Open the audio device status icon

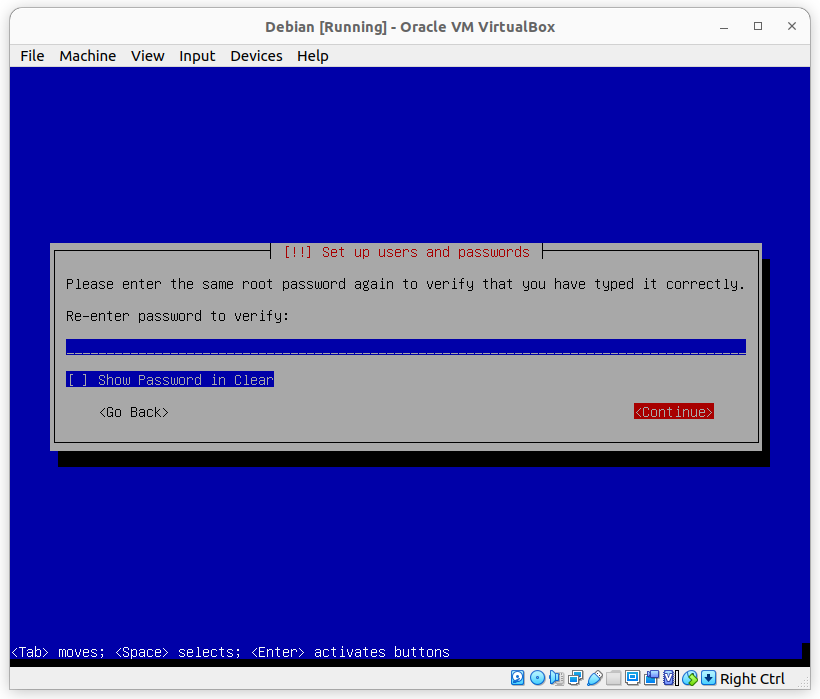pyautogui.click(x=556, y=678)
